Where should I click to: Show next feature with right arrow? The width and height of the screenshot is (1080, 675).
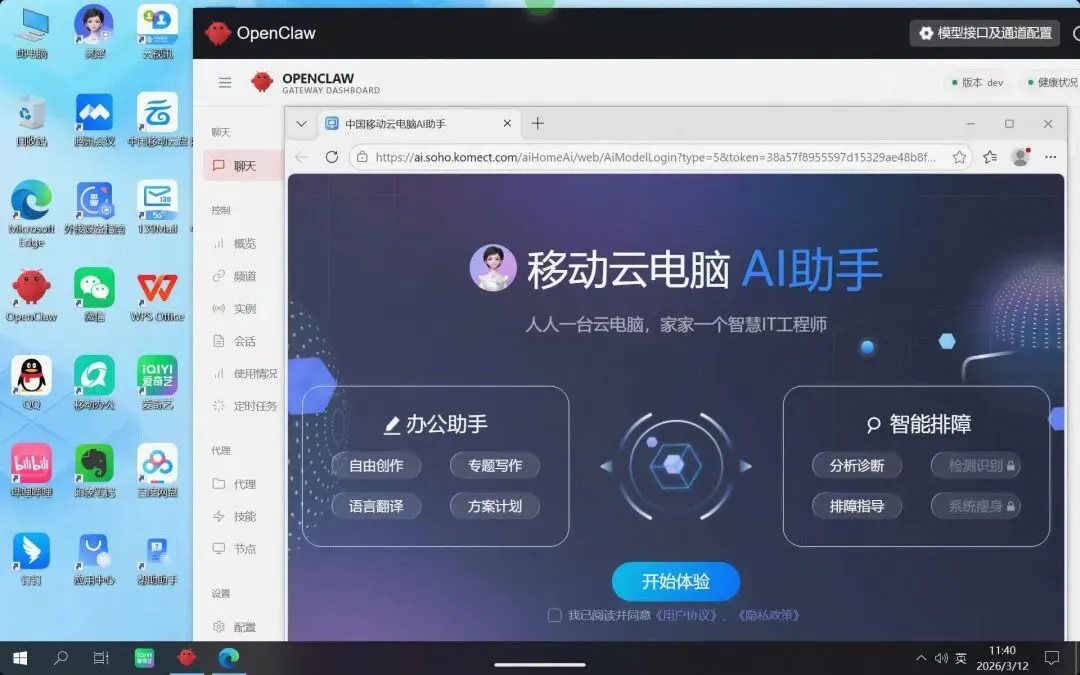tap(745, 466)
